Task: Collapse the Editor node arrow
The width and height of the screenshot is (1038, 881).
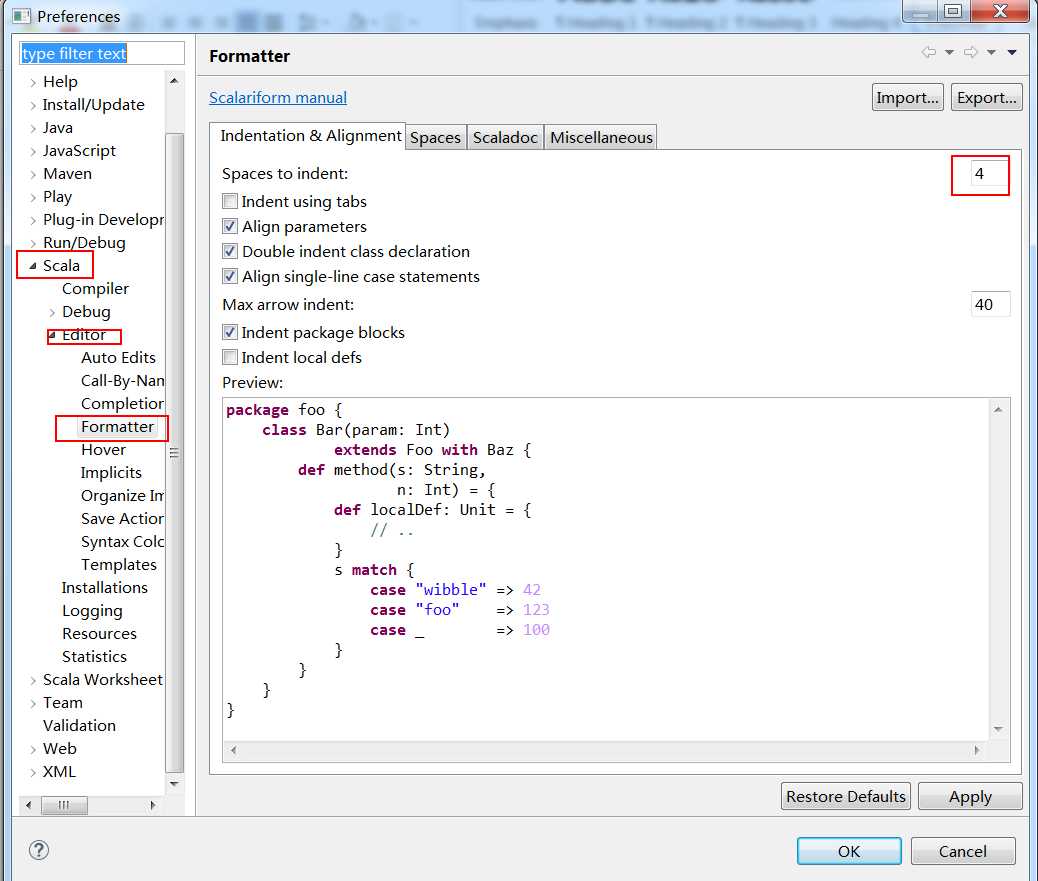Action: tap(52, 336)
